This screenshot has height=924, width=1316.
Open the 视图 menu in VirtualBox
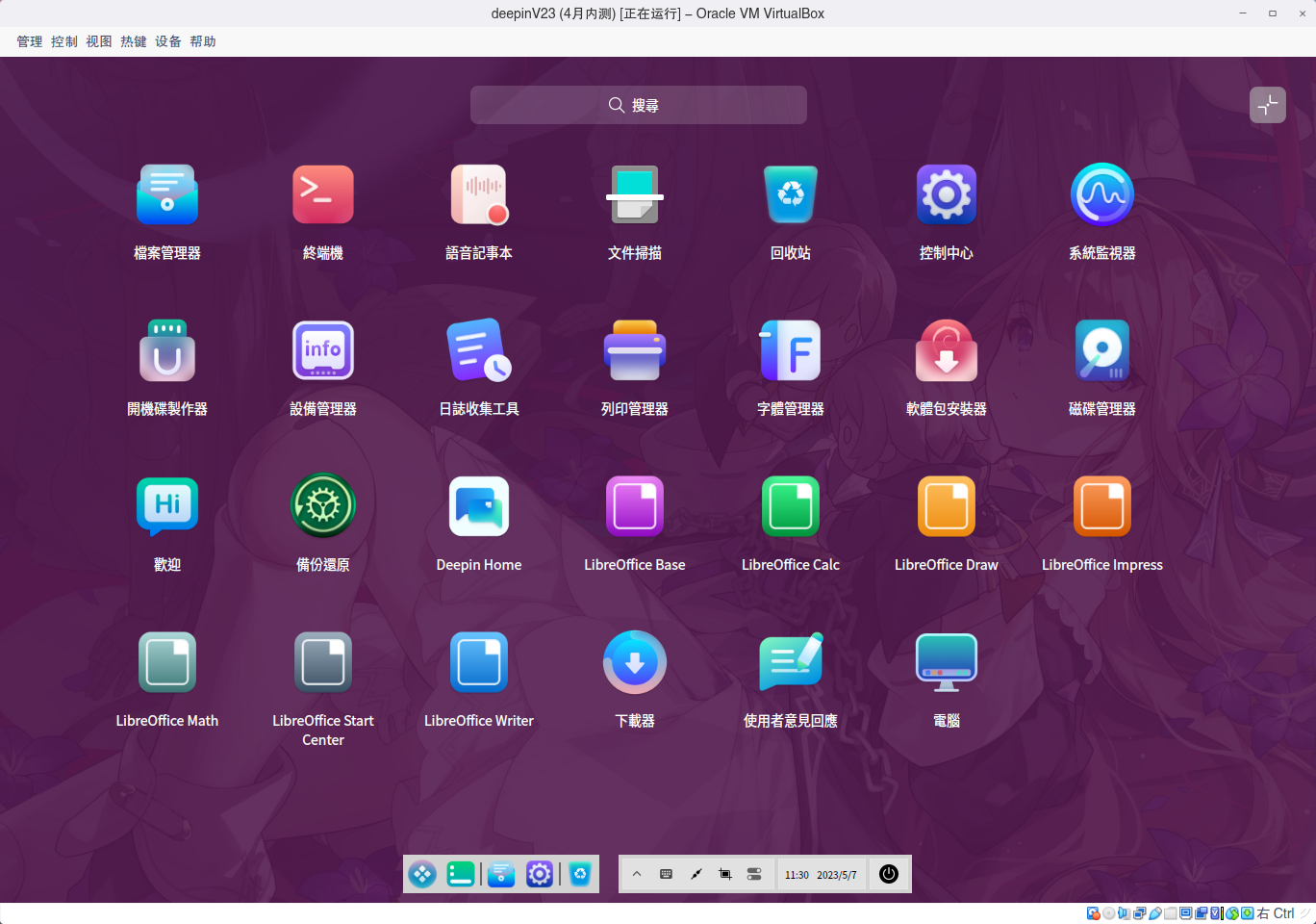click(x=98, y=41)
